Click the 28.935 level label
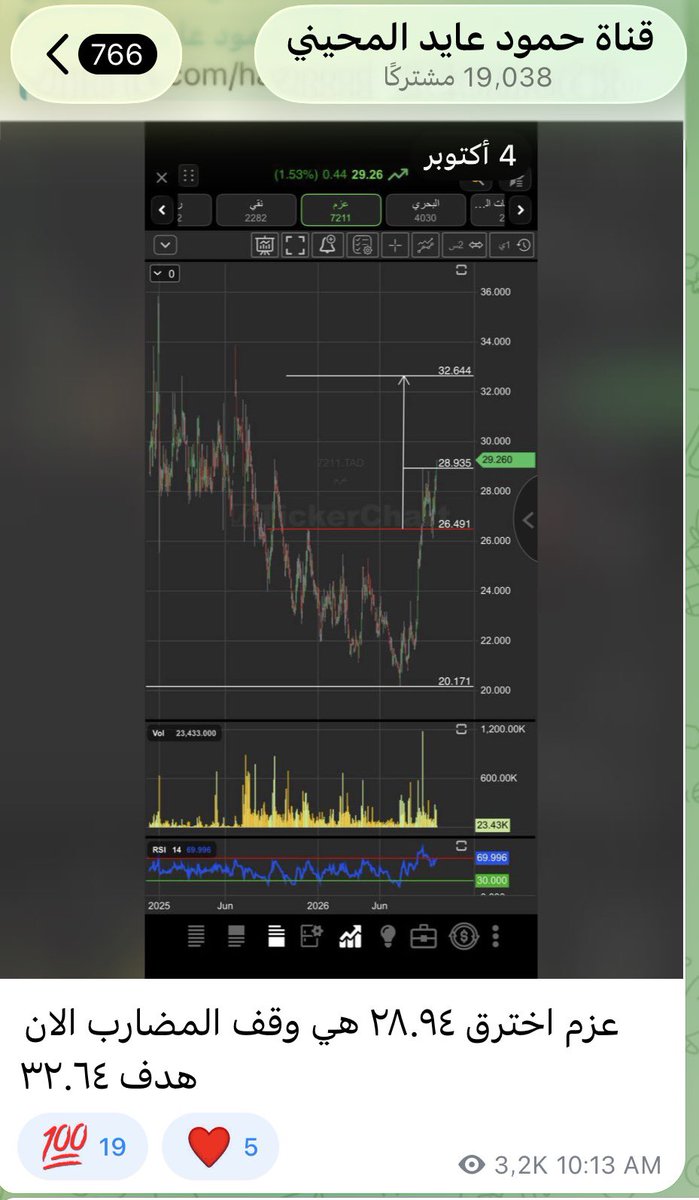Screen dimensions: 699x1200 tap(454, 463)
